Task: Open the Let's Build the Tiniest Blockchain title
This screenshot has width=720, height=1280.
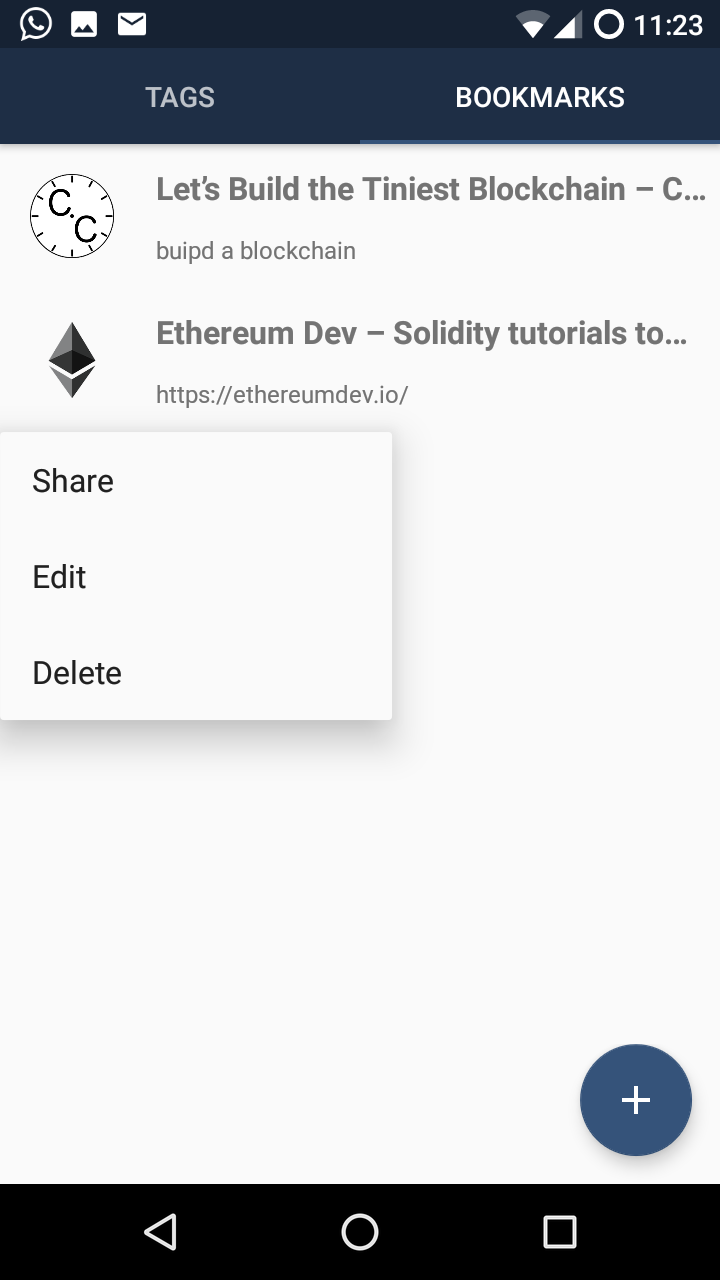Action: 431,189
